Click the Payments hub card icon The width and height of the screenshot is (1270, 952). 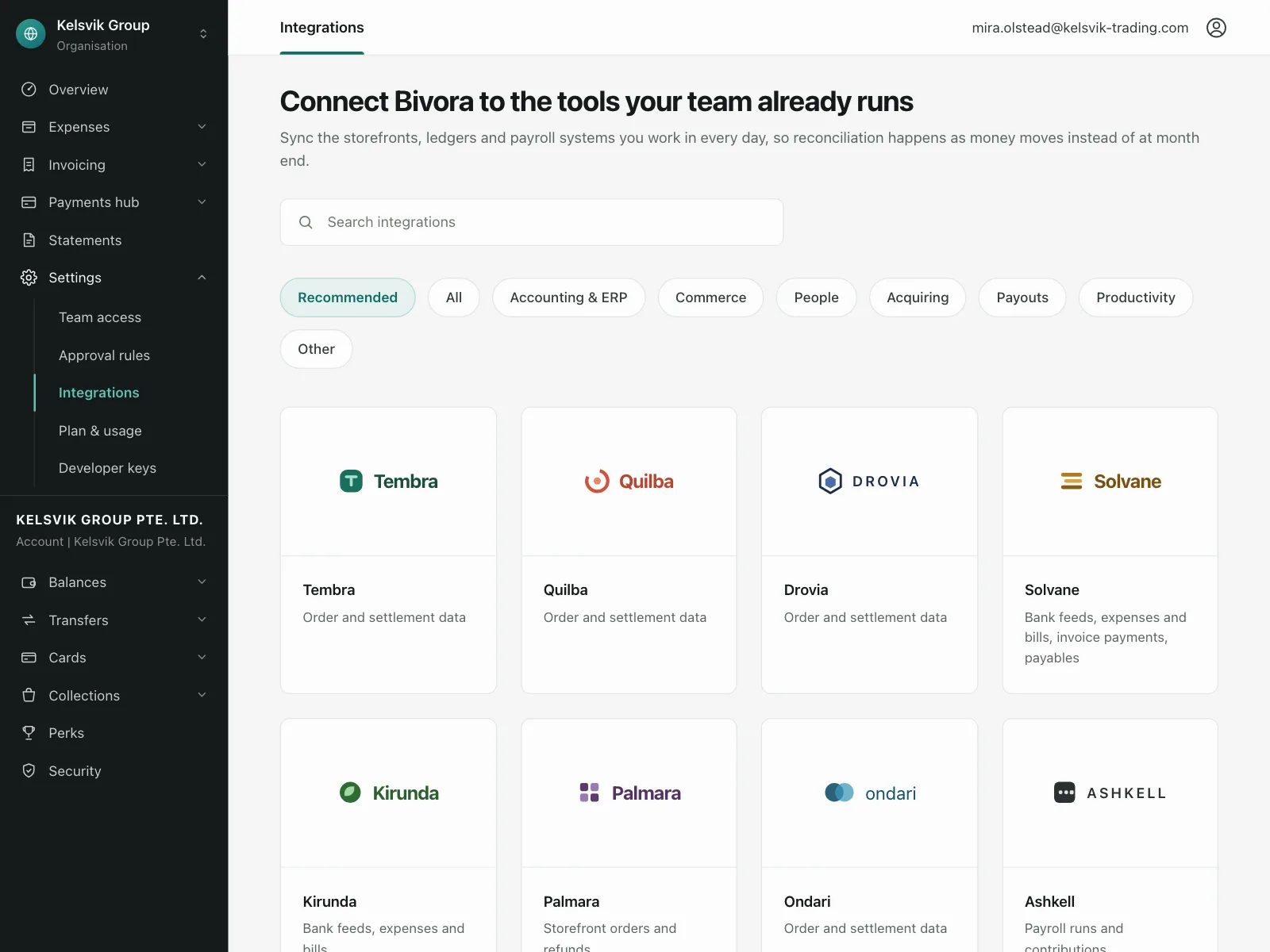(x=29, y=202)
